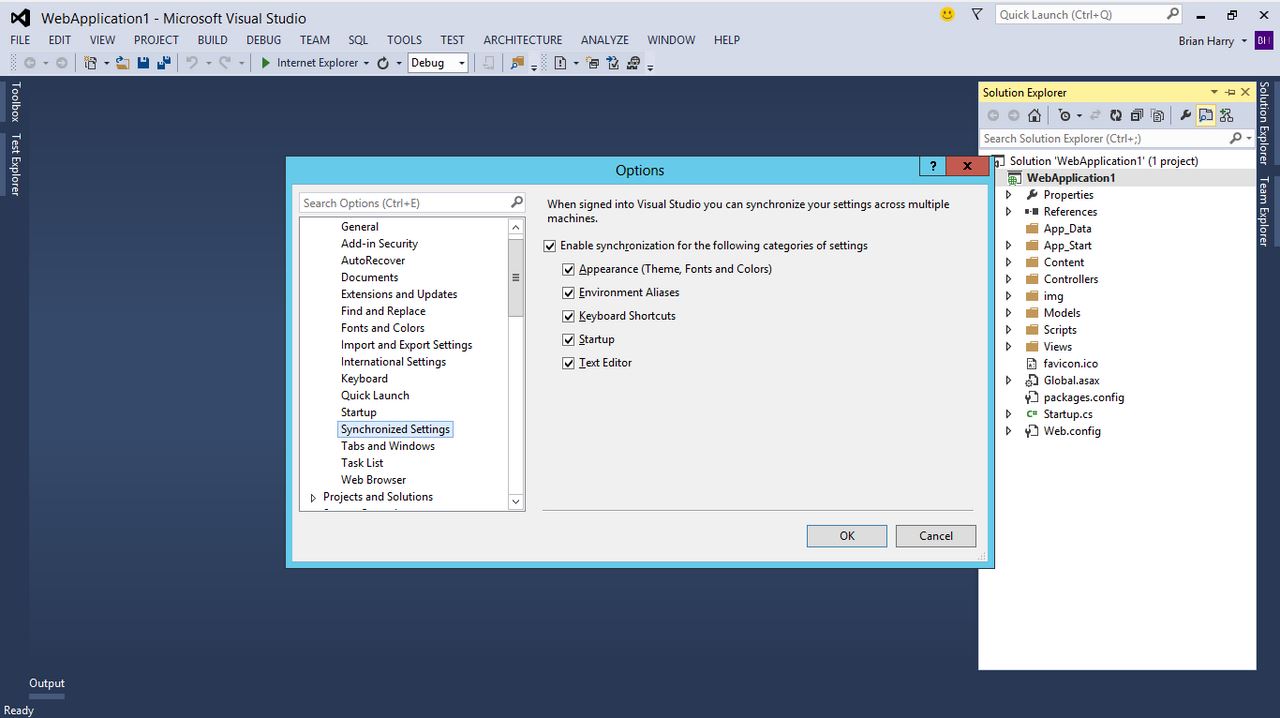The width and height of the screenshot is (1280, 718).
Task: Toggle the Environment Aliases checkbox
Action: [569, 293]
